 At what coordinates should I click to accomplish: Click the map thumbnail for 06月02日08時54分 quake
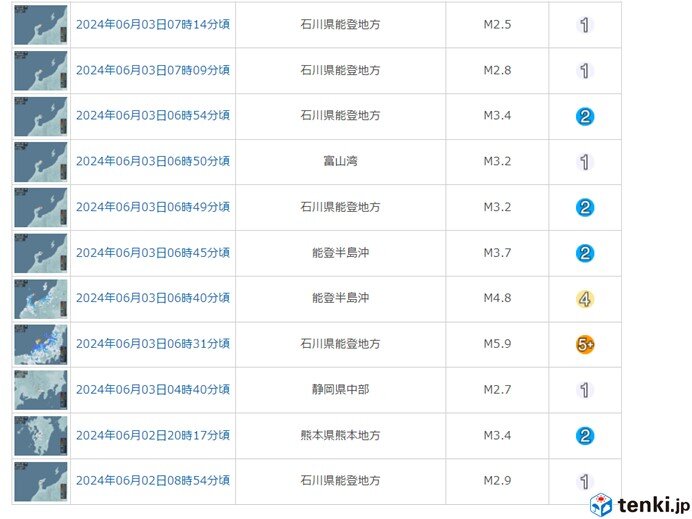click(41, 481)
